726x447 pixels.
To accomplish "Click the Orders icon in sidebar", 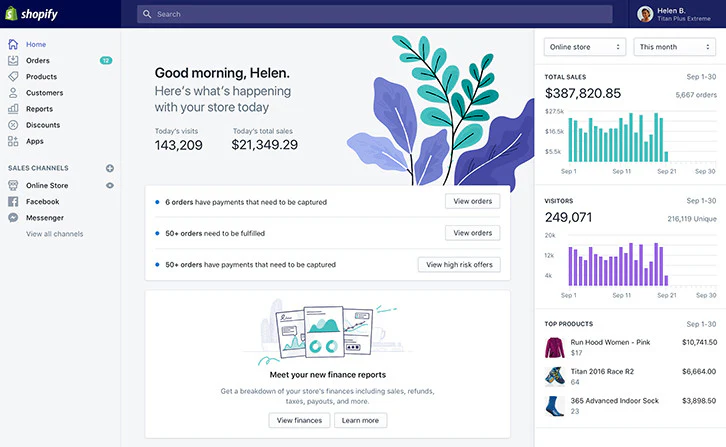I will 13,61.
